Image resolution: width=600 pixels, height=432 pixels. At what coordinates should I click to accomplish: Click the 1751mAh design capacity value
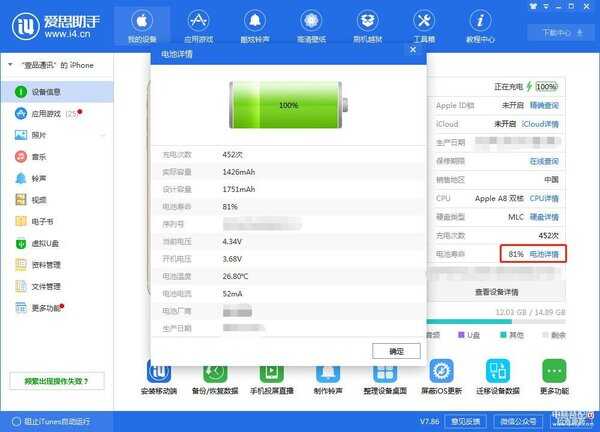(x=239, y=189)
